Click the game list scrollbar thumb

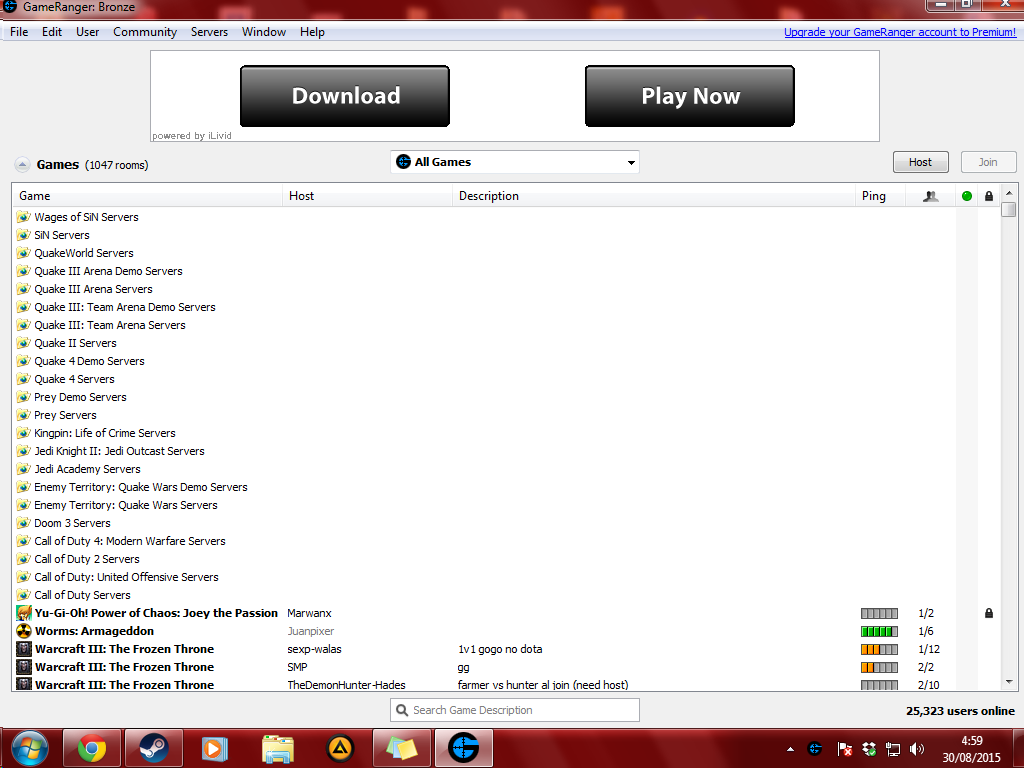[1009, 210]
